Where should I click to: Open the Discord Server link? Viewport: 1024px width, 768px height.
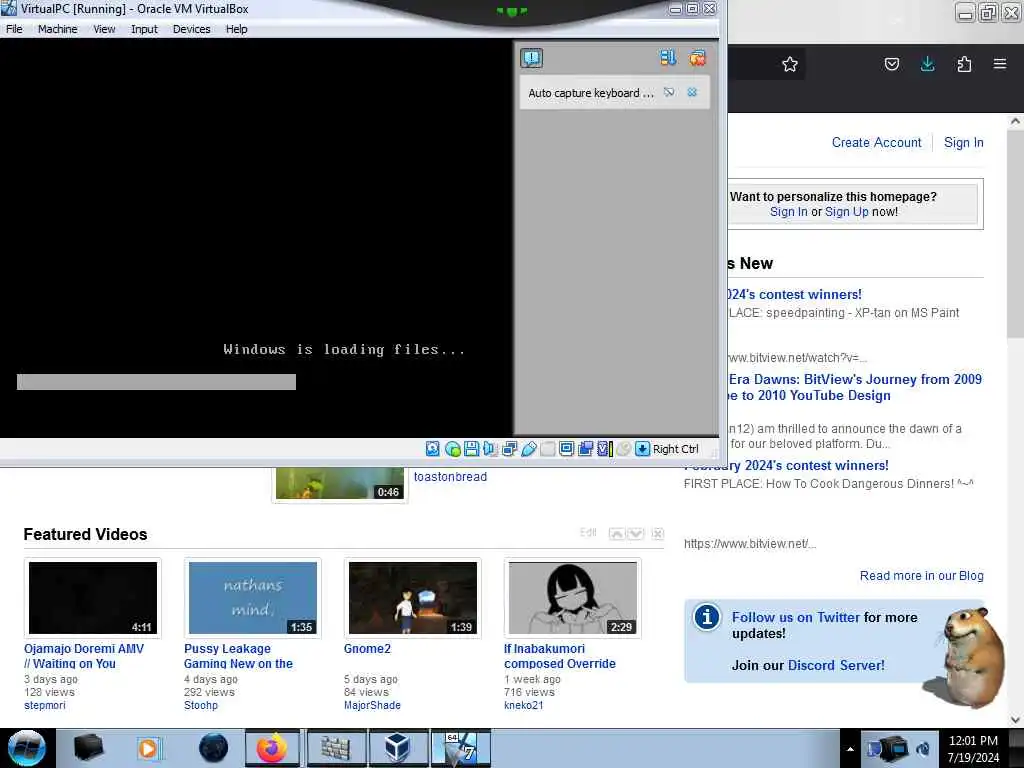tap(836, 665)
